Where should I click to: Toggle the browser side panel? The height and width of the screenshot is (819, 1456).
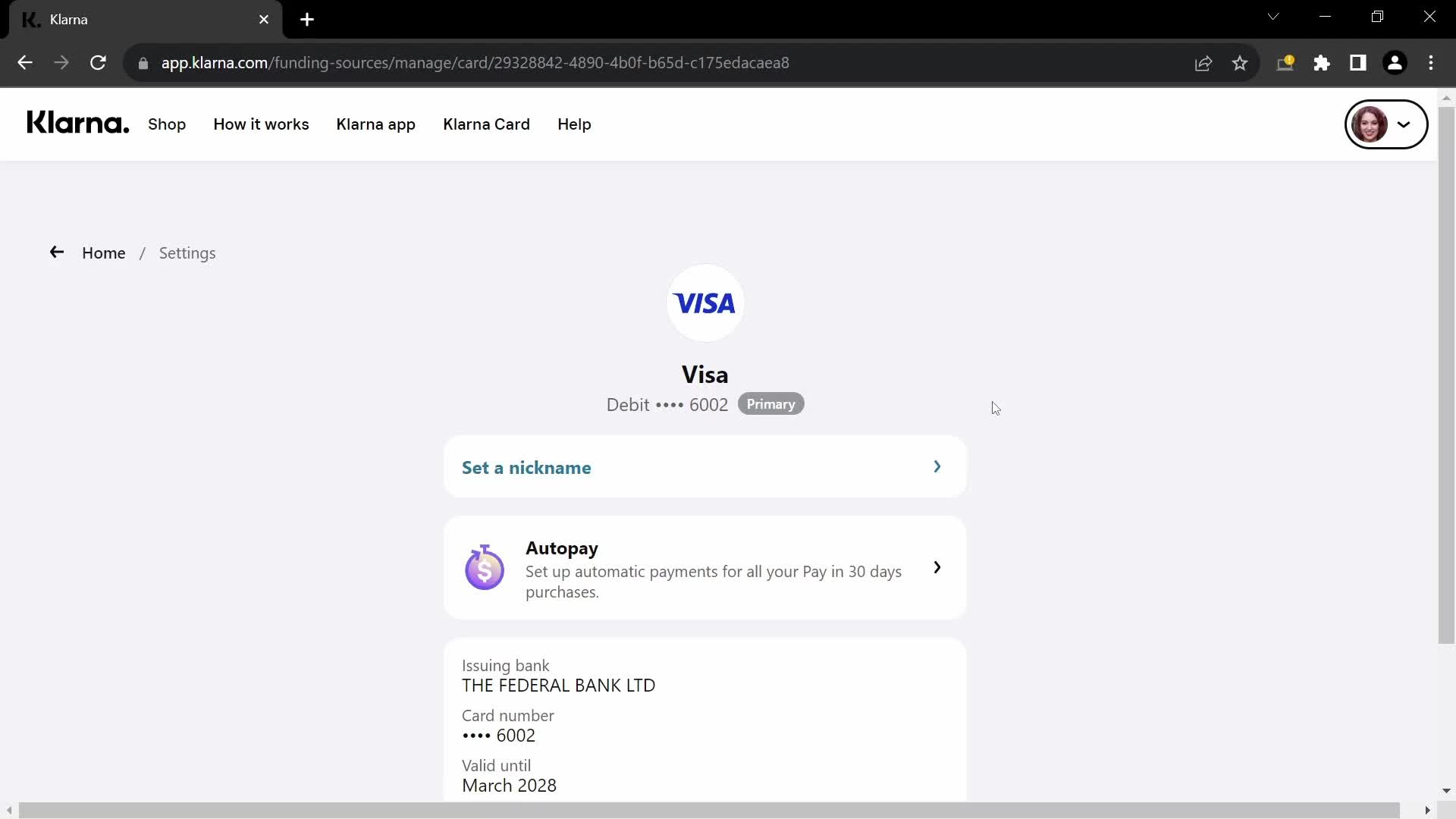pos(1358,63)
